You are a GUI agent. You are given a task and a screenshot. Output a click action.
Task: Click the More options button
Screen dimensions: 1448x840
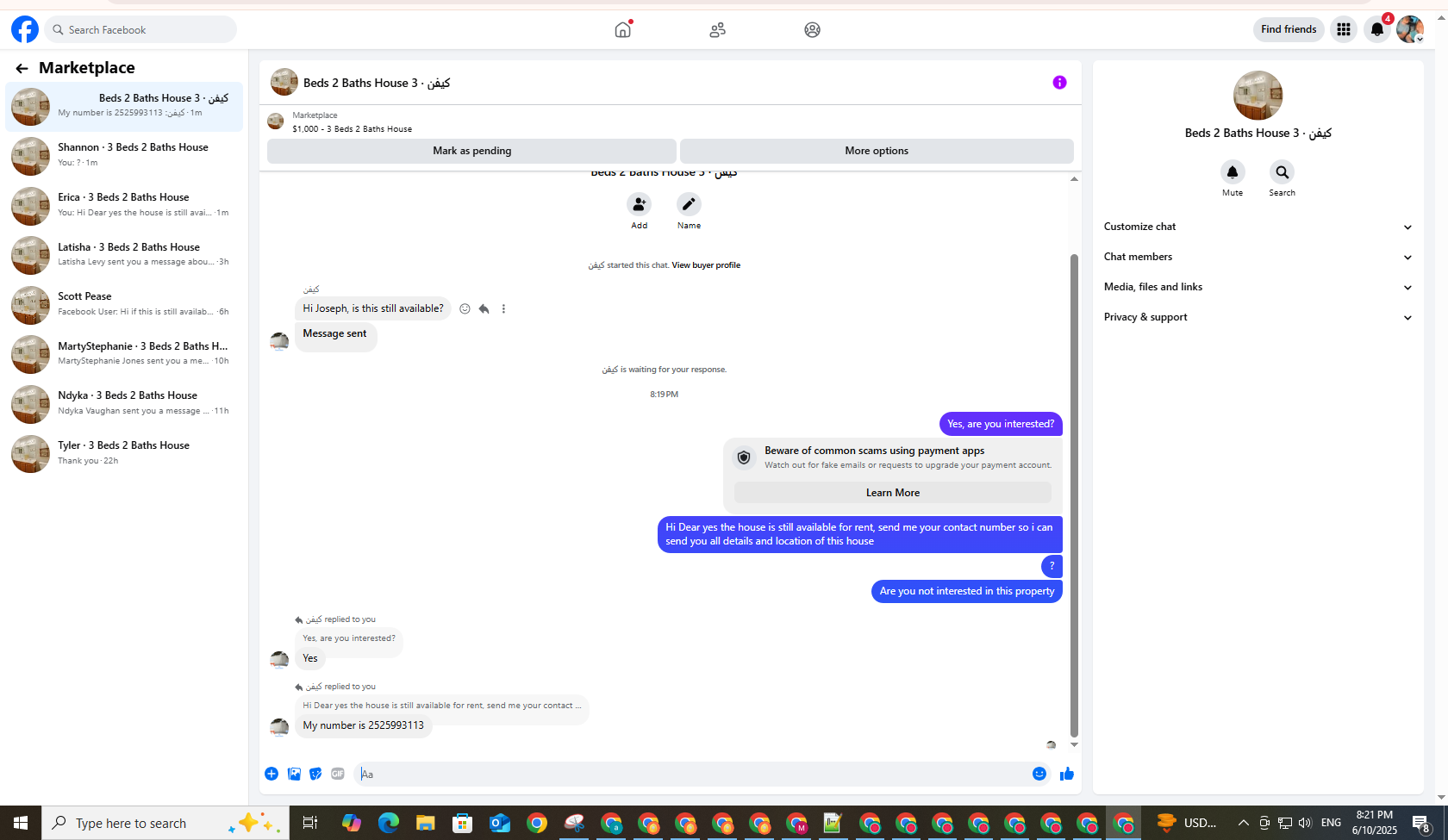click(877, 151)
